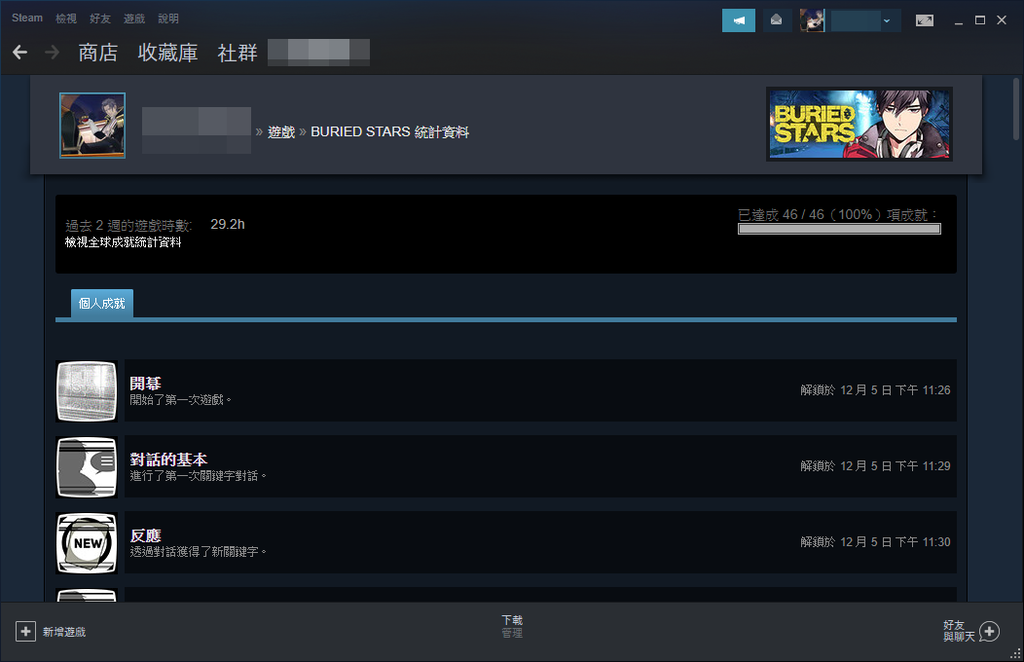Click the 新增遊戲 plus icon
This screenshot has width=1024, height=662.
coord(25,631)
